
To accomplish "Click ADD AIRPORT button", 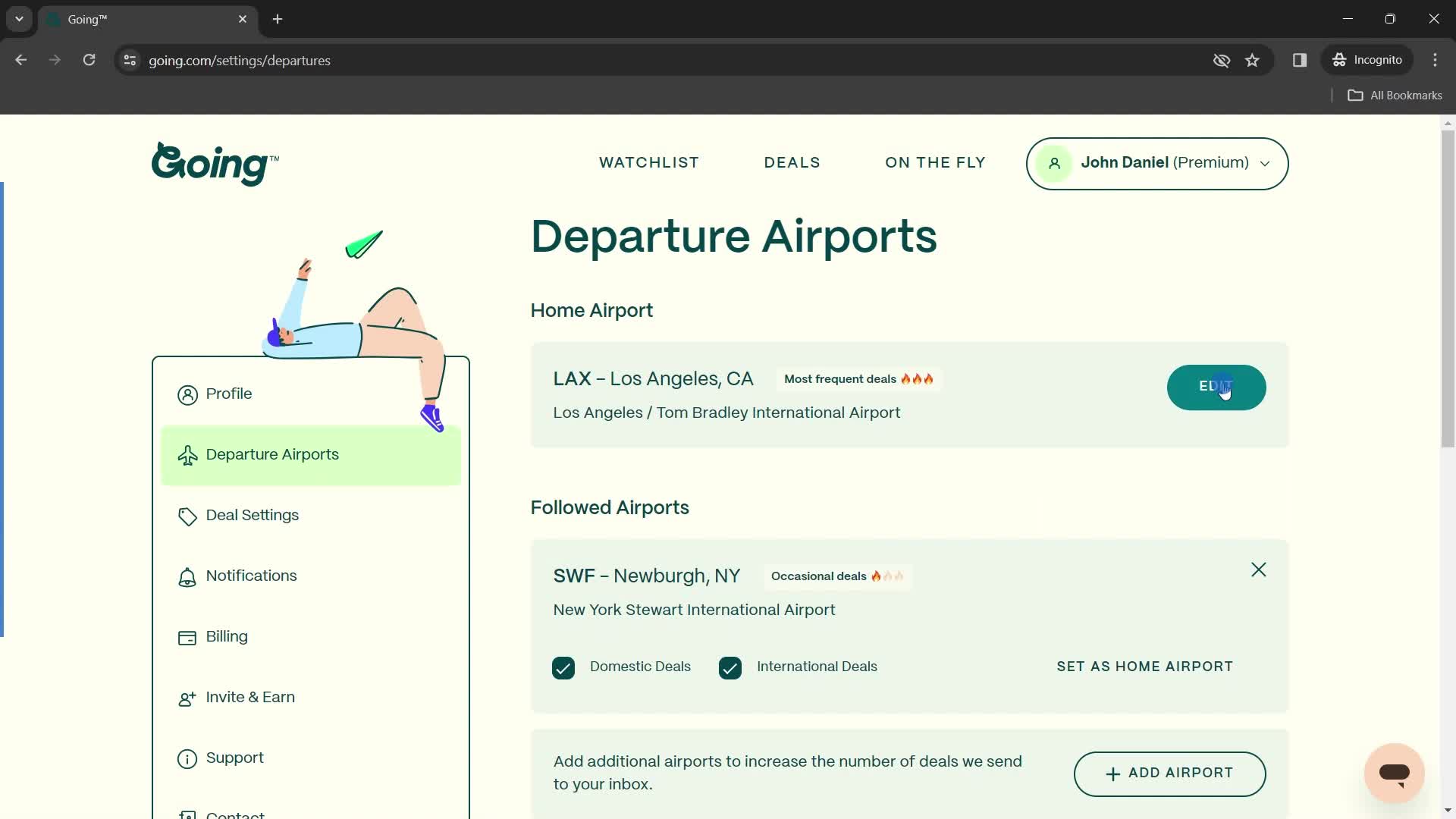I will click(1168, 773).
